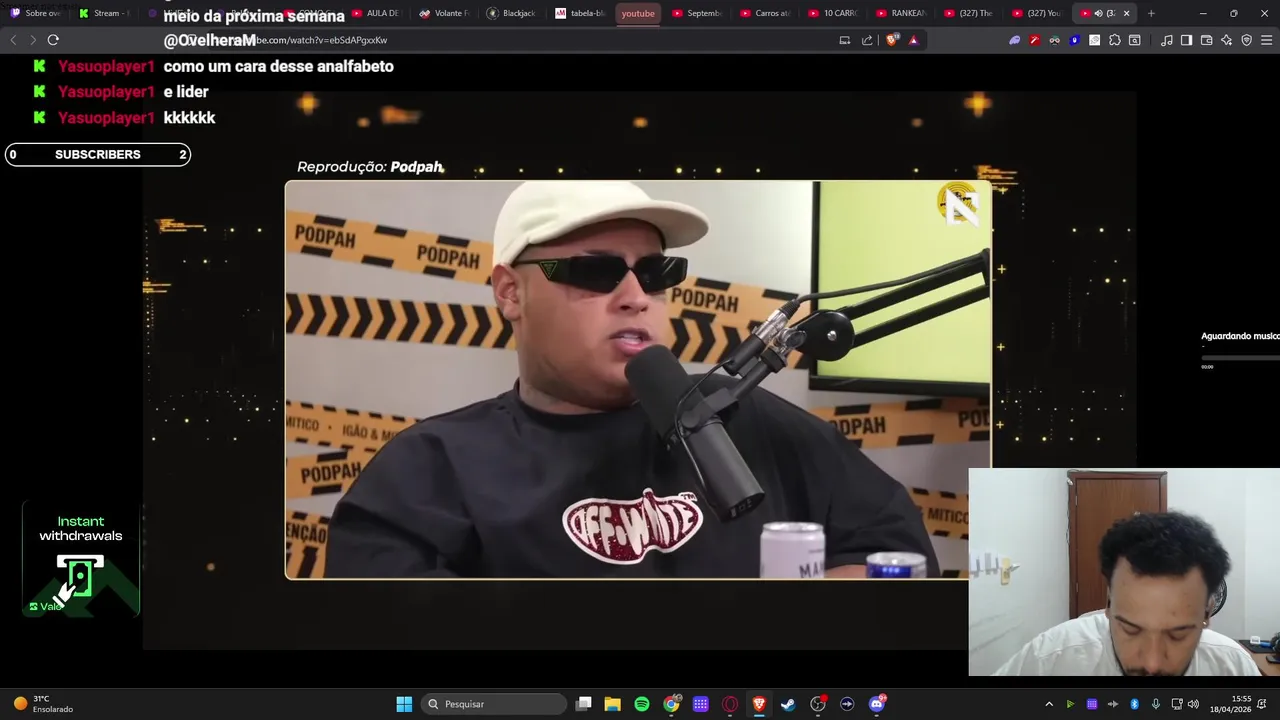Mute the active tab via speaker icon
The image size is (1280, 720).
(1098, 13)
